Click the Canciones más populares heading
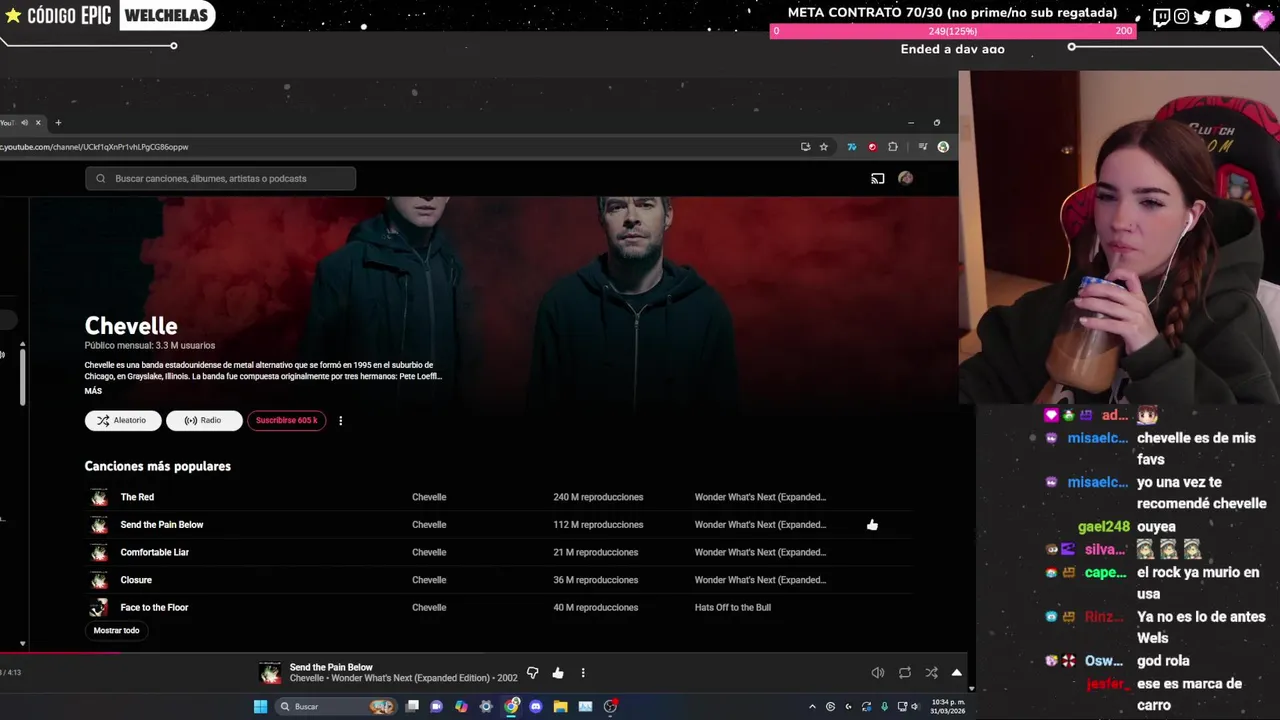Screen dimensions: 1280x720 (158, 467)
